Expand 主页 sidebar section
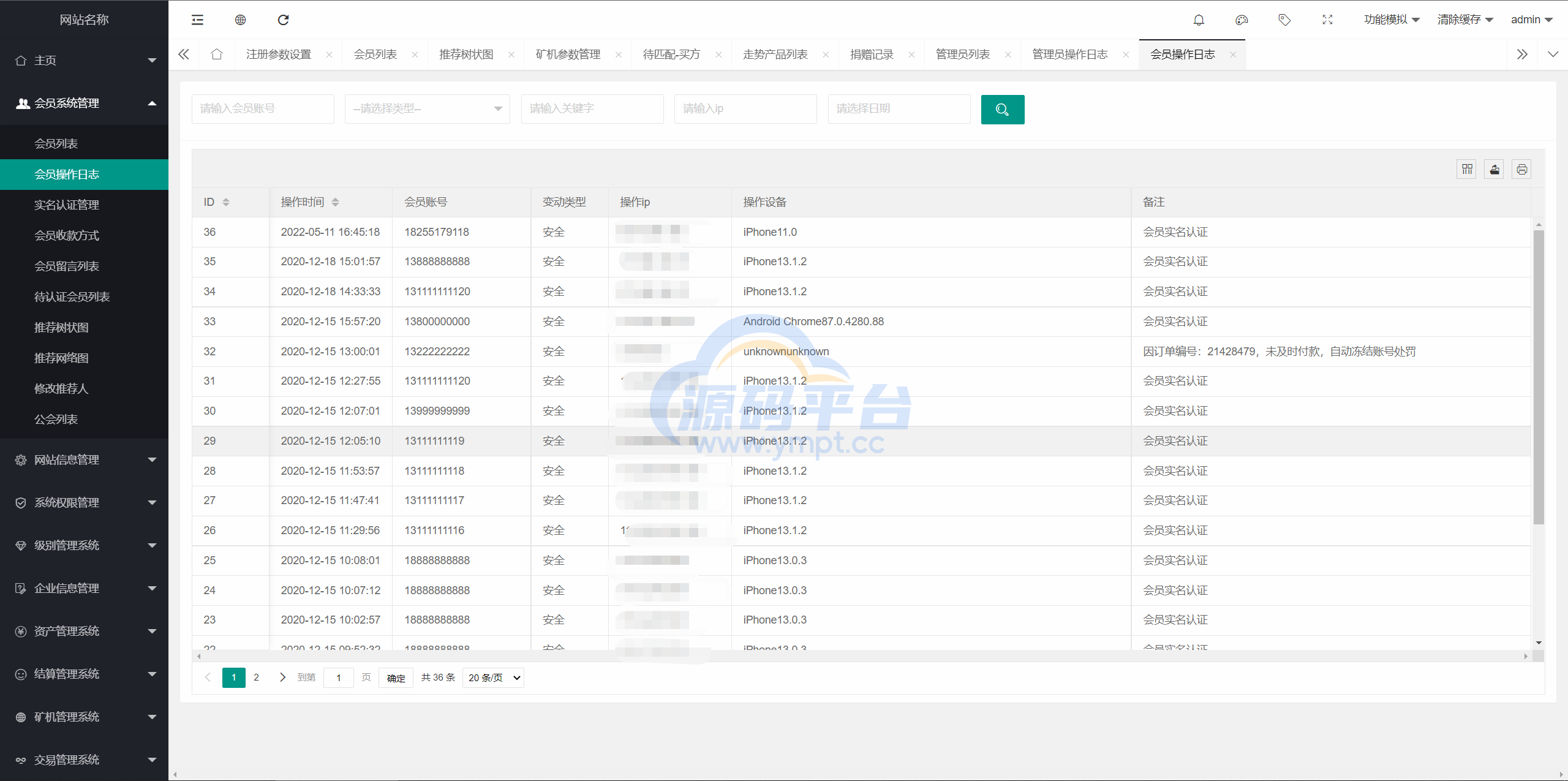This screenshot has width=1568, height=781. [84, 60]
